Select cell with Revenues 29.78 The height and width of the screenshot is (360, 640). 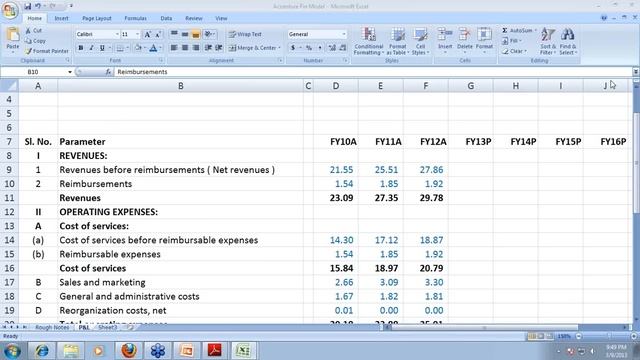click(426, 198)
